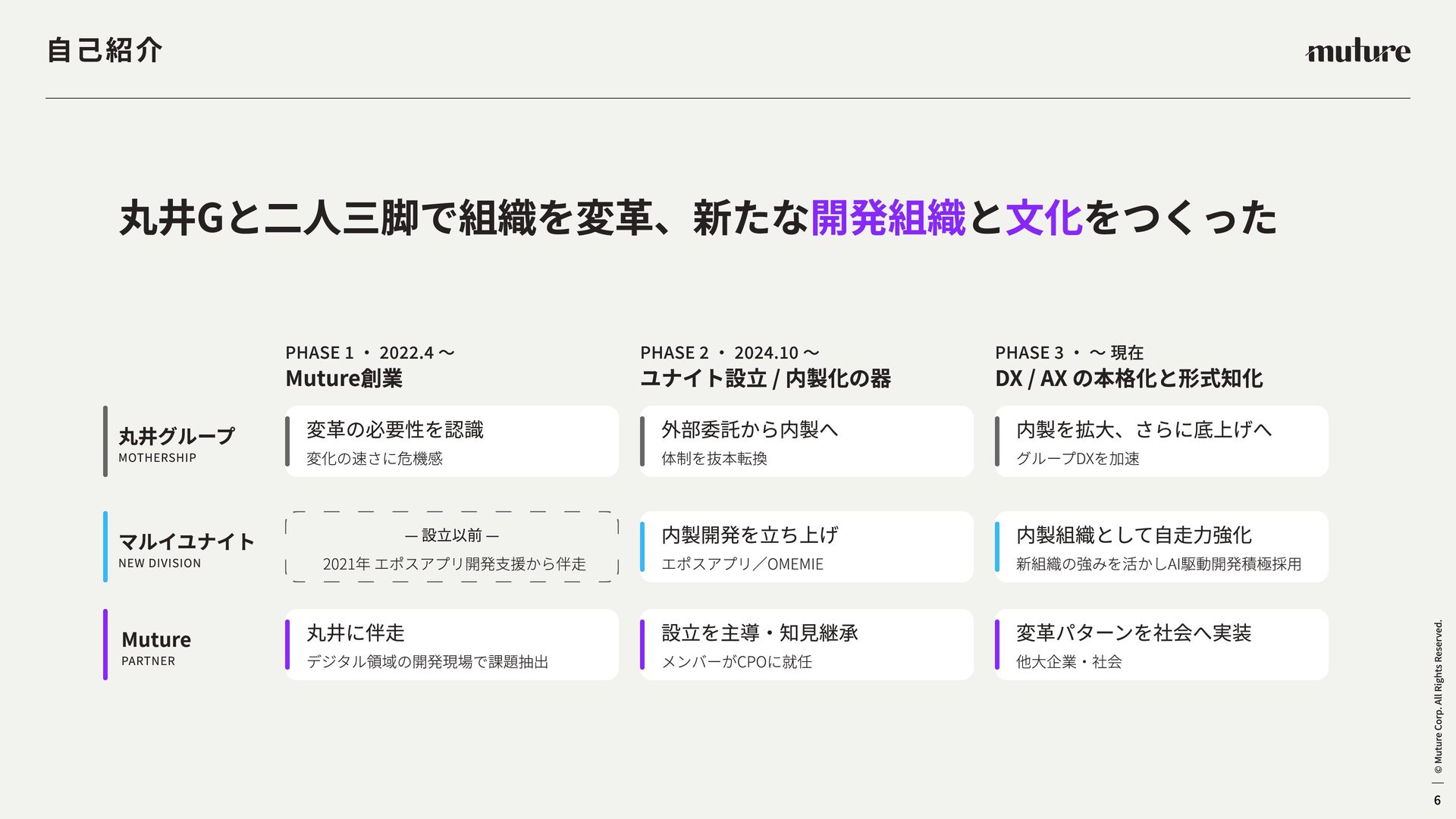Click the — 設立以前 — label
This screenshot has height=819, width=1456.
click(452, 535)
